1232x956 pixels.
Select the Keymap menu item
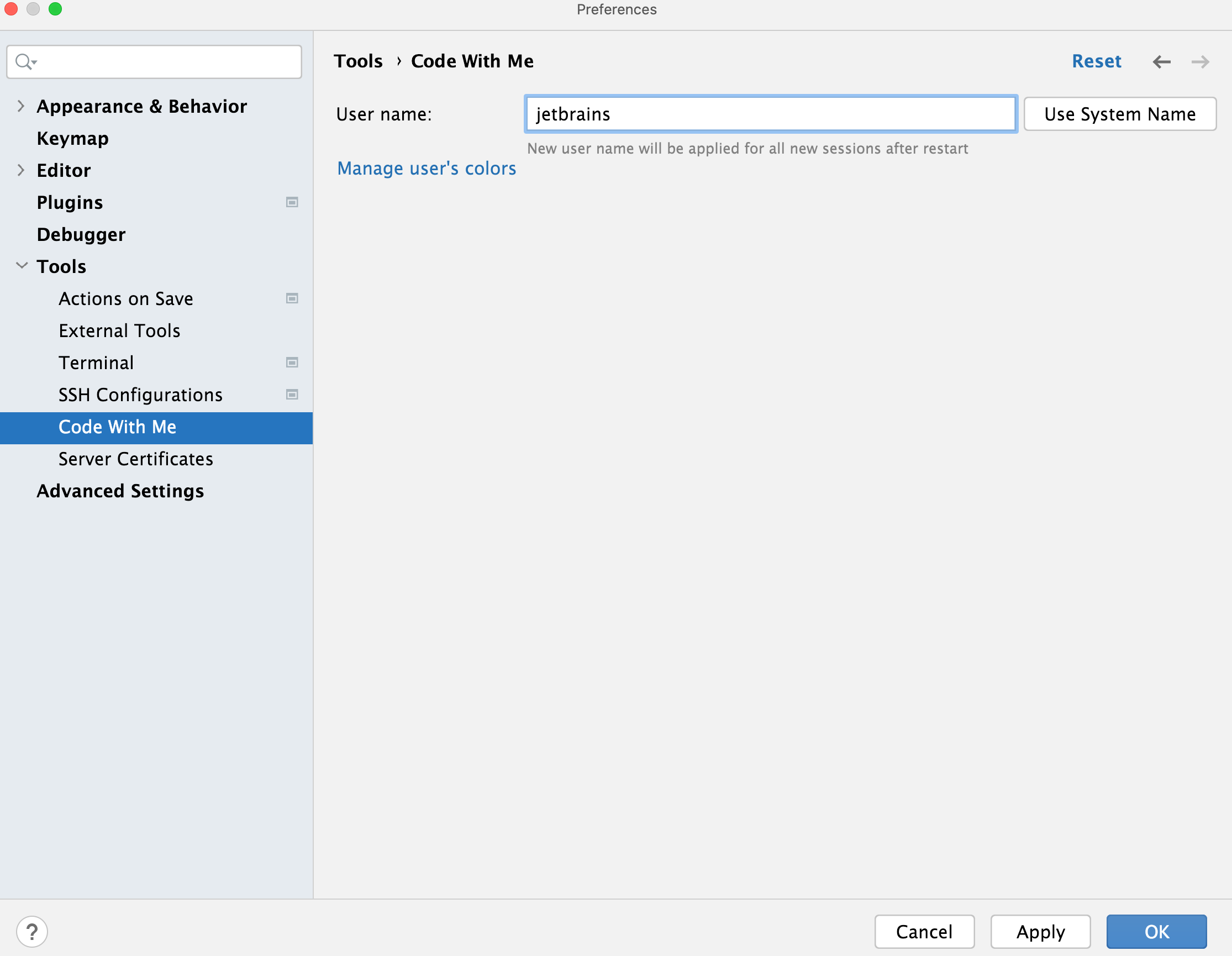point(72,138)
